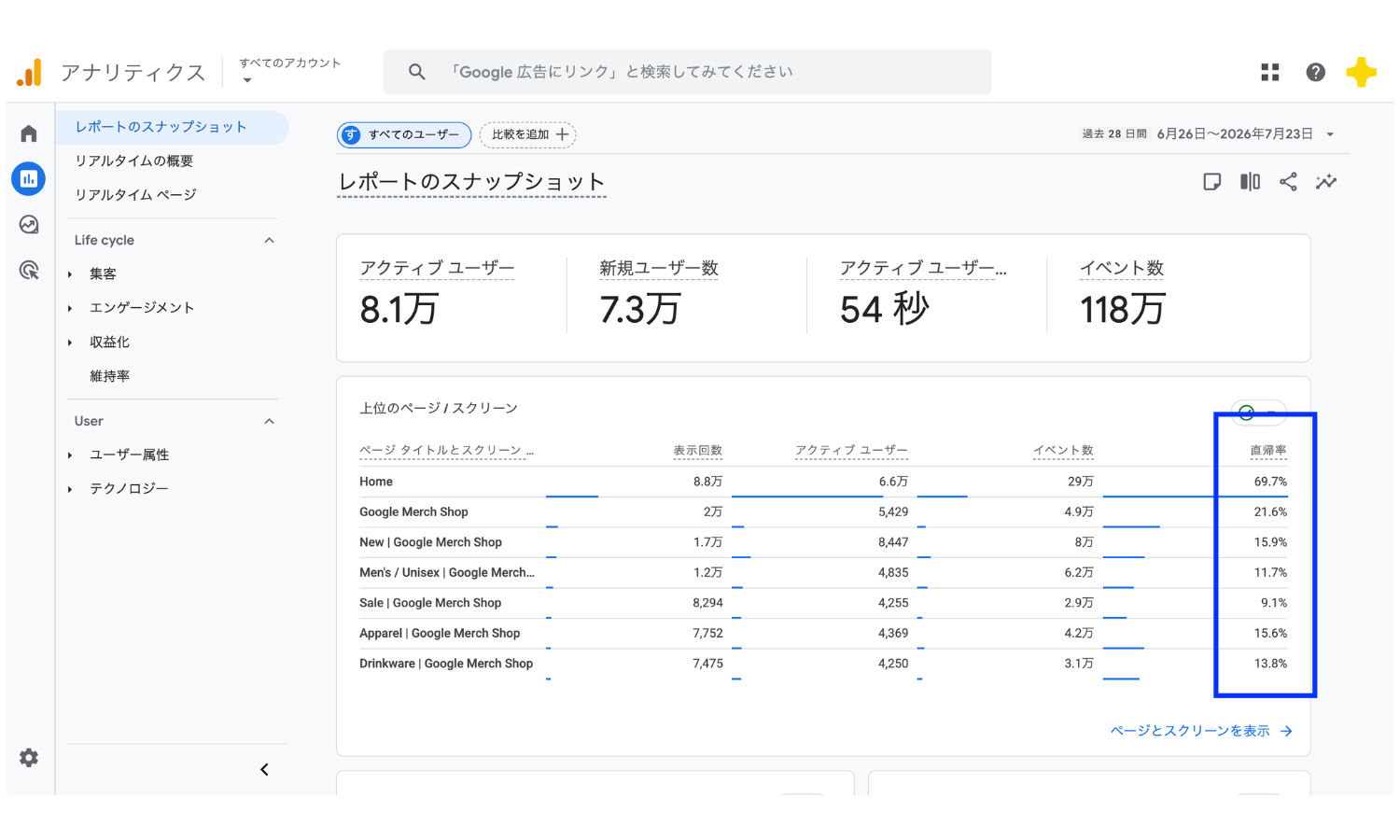Viewport: 1400px width, 840px height.
Task: Click the Google Merch Shop row title
Action: pos(413,512)
